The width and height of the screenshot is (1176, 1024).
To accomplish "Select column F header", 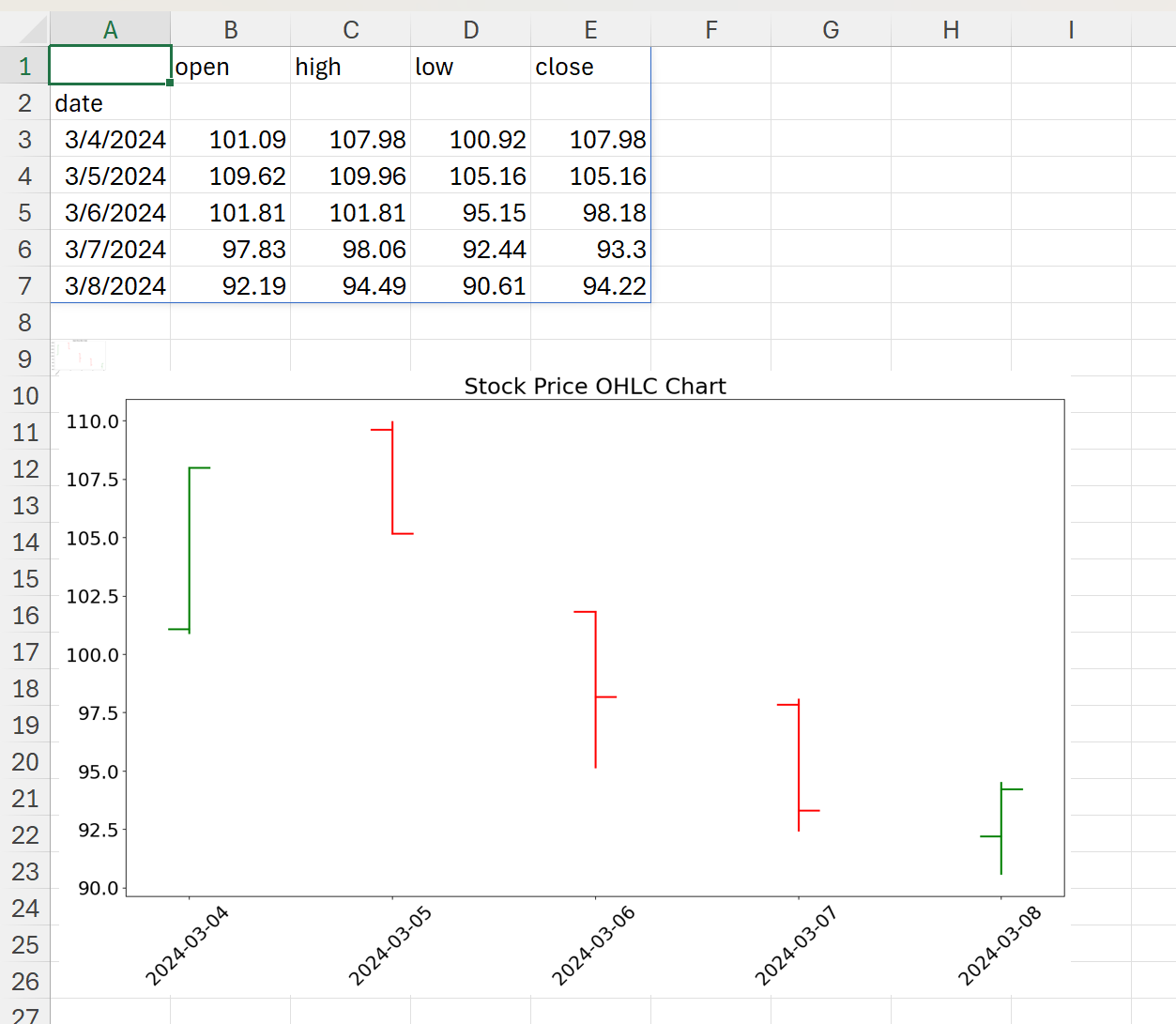I will coord(710,30).
